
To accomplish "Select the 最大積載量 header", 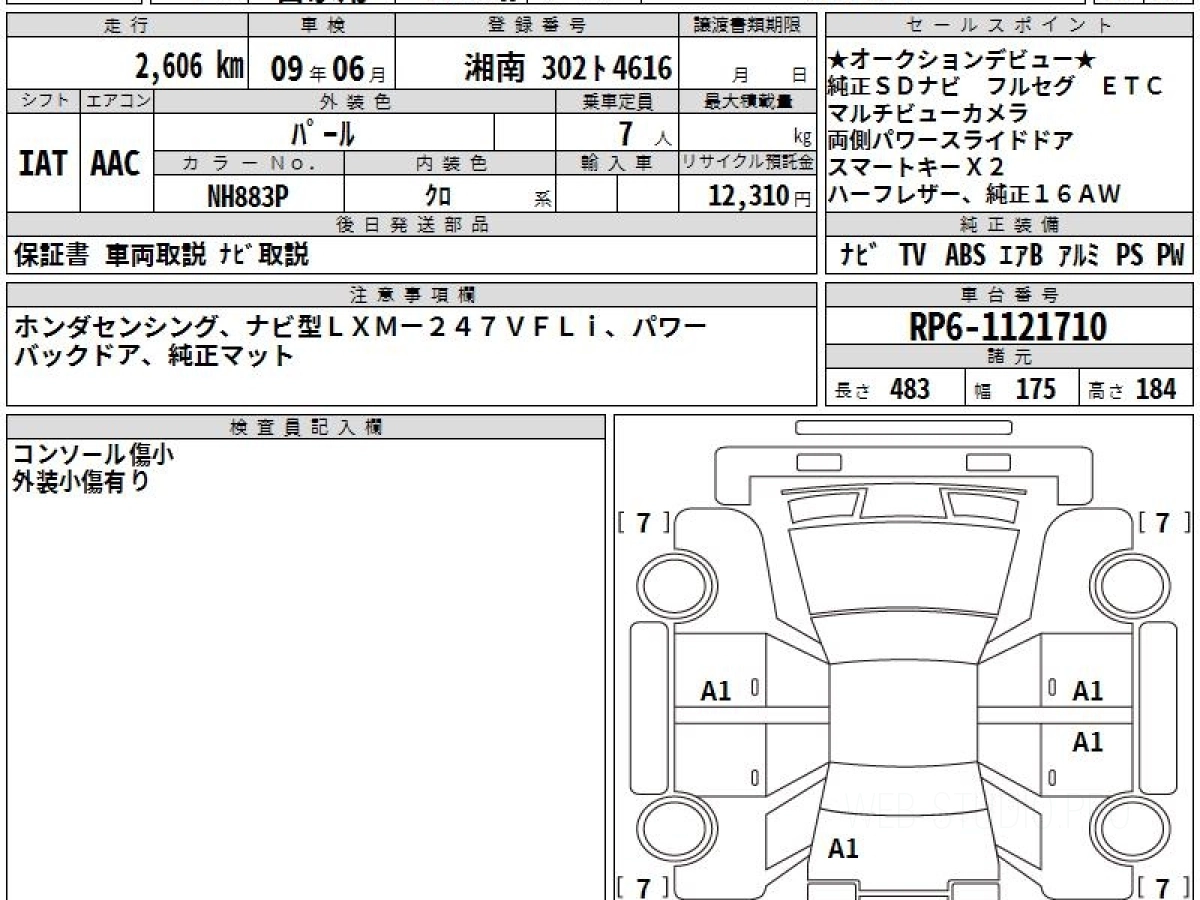I will [x=750, y=101].
